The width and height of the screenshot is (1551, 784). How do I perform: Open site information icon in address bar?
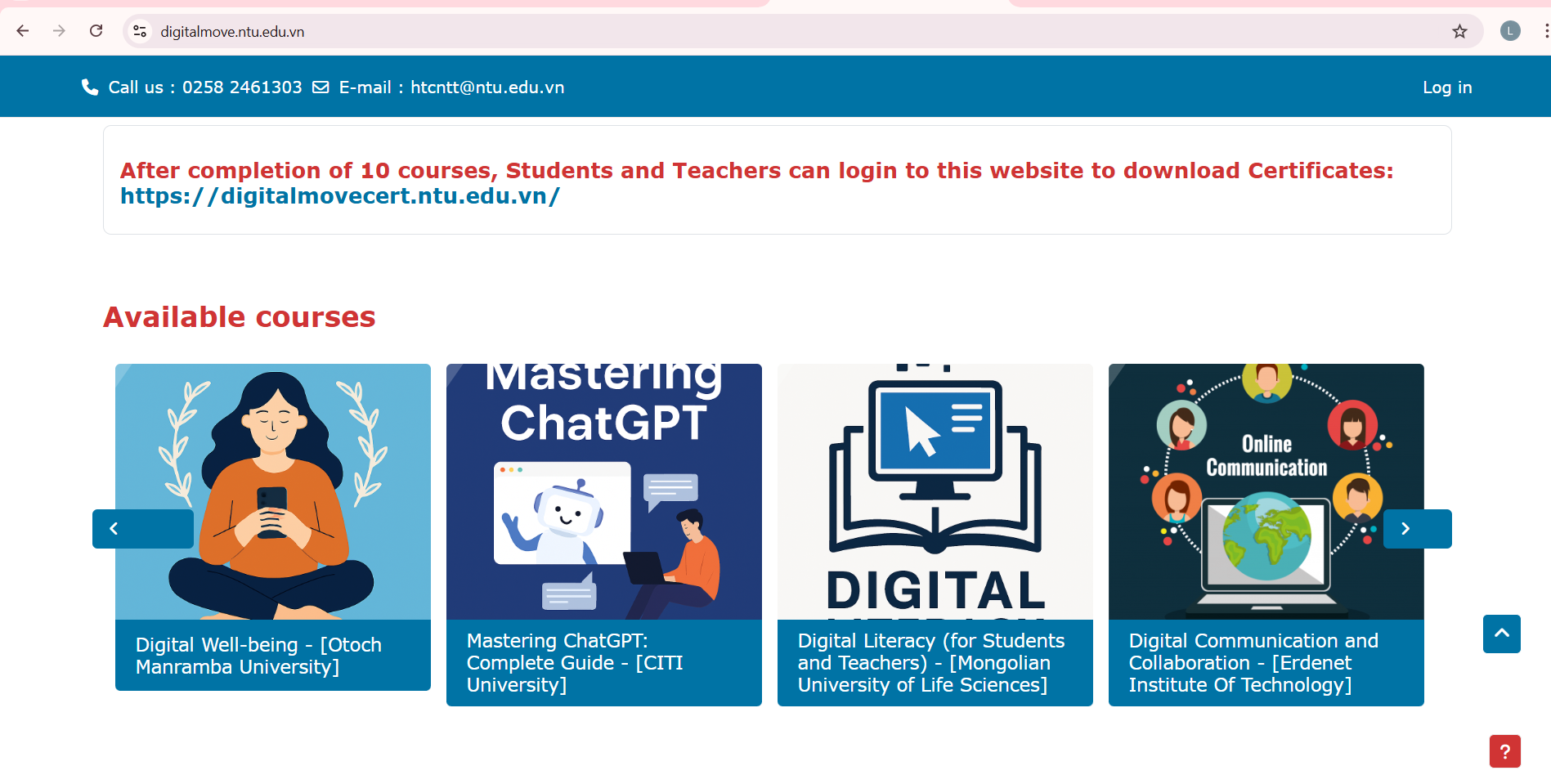click(140, 31)
